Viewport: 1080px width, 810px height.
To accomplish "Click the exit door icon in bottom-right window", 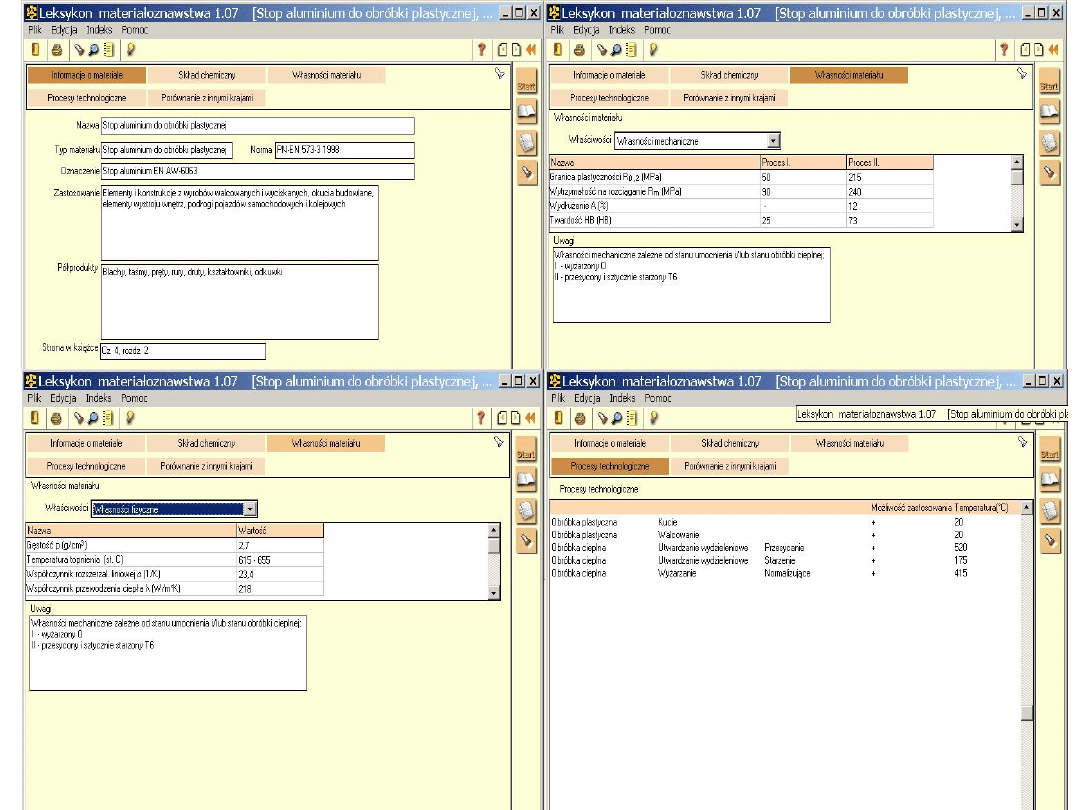I will [x=558, y=417].
